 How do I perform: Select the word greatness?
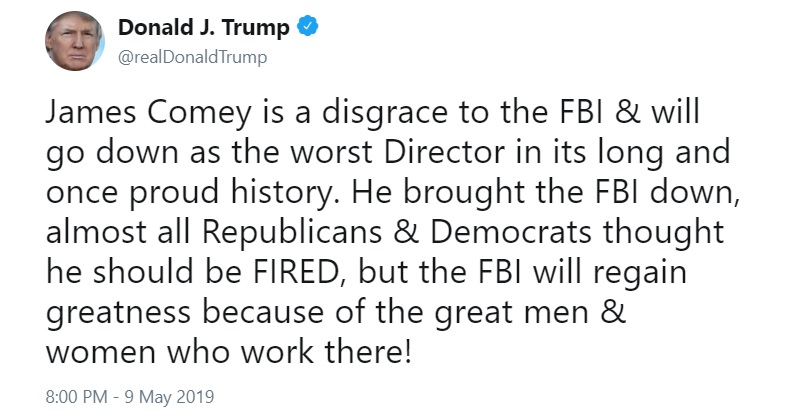(x=118, y=313)
